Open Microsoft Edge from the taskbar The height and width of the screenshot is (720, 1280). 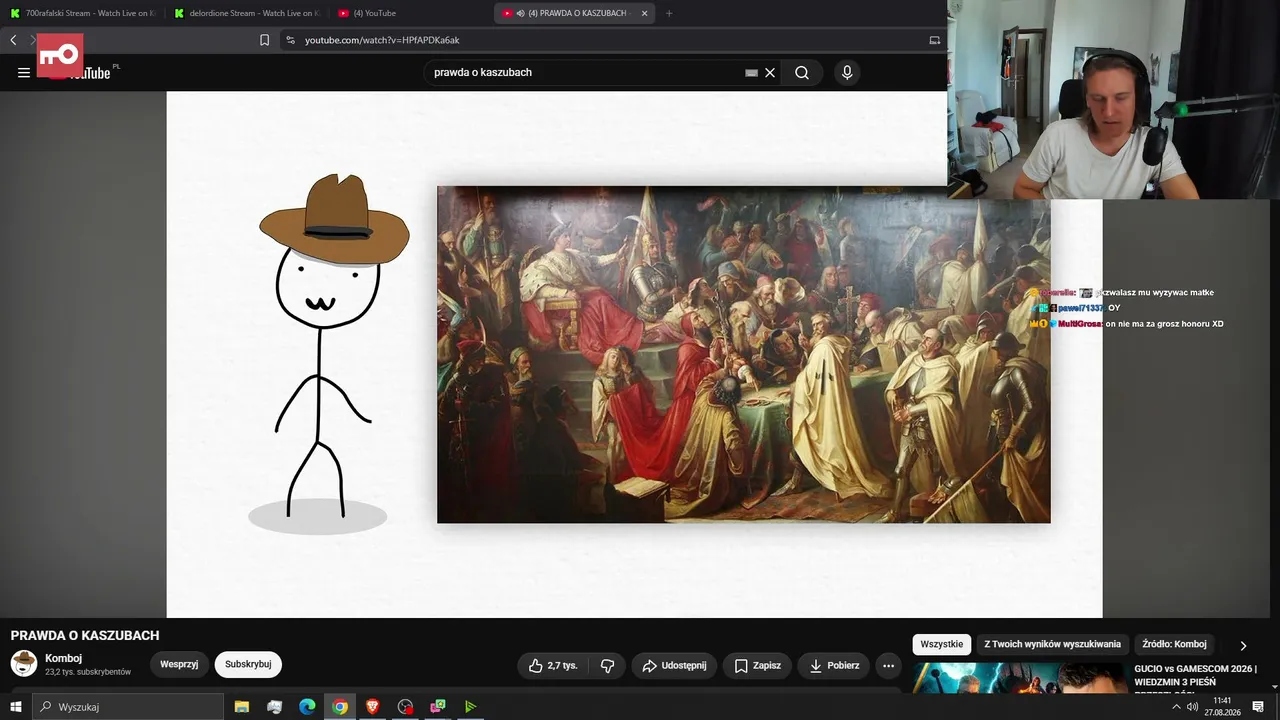click(307, 707)
